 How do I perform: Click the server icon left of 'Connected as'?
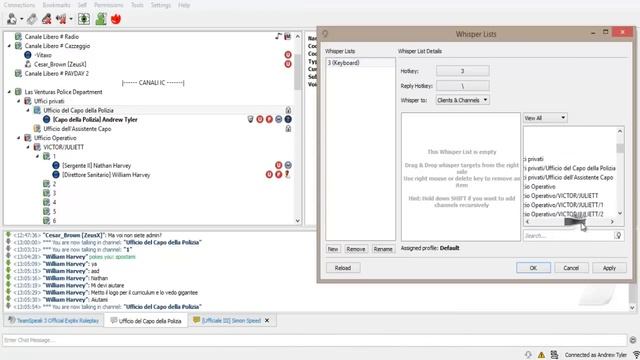click(x=554, y=355)
